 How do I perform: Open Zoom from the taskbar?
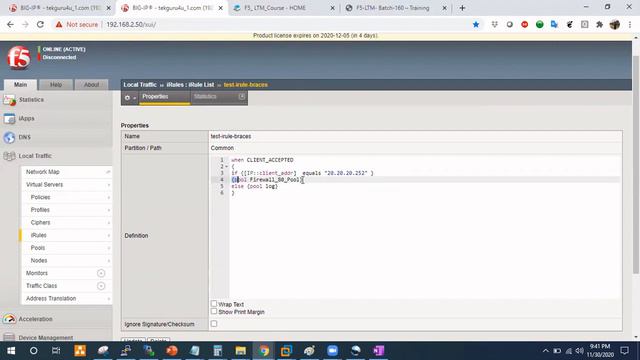pyautogui.click(x=332, y=351)
